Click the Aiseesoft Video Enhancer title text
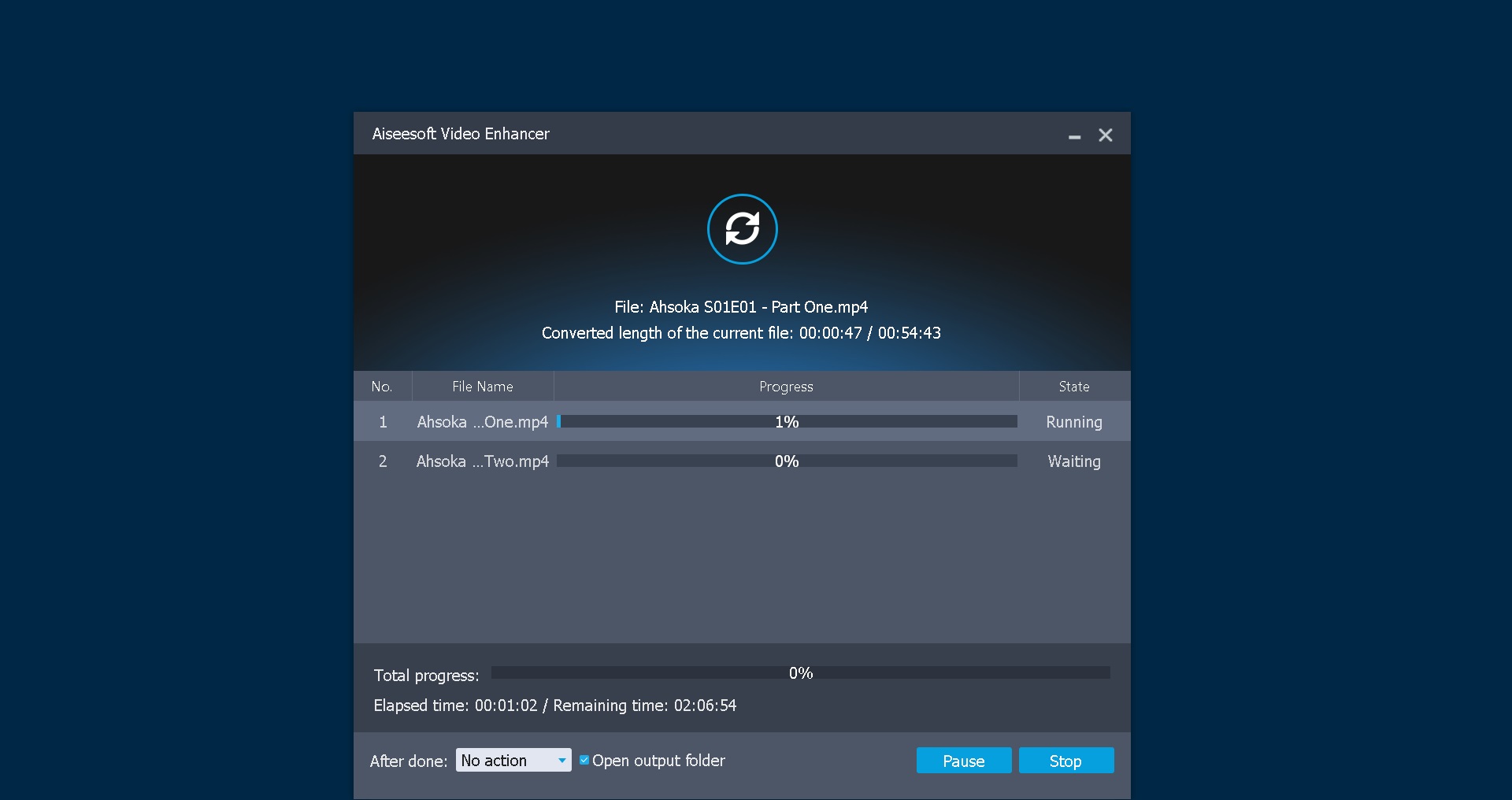The height and width of the screenshot is (800, 1512). (x=461, y=134)
